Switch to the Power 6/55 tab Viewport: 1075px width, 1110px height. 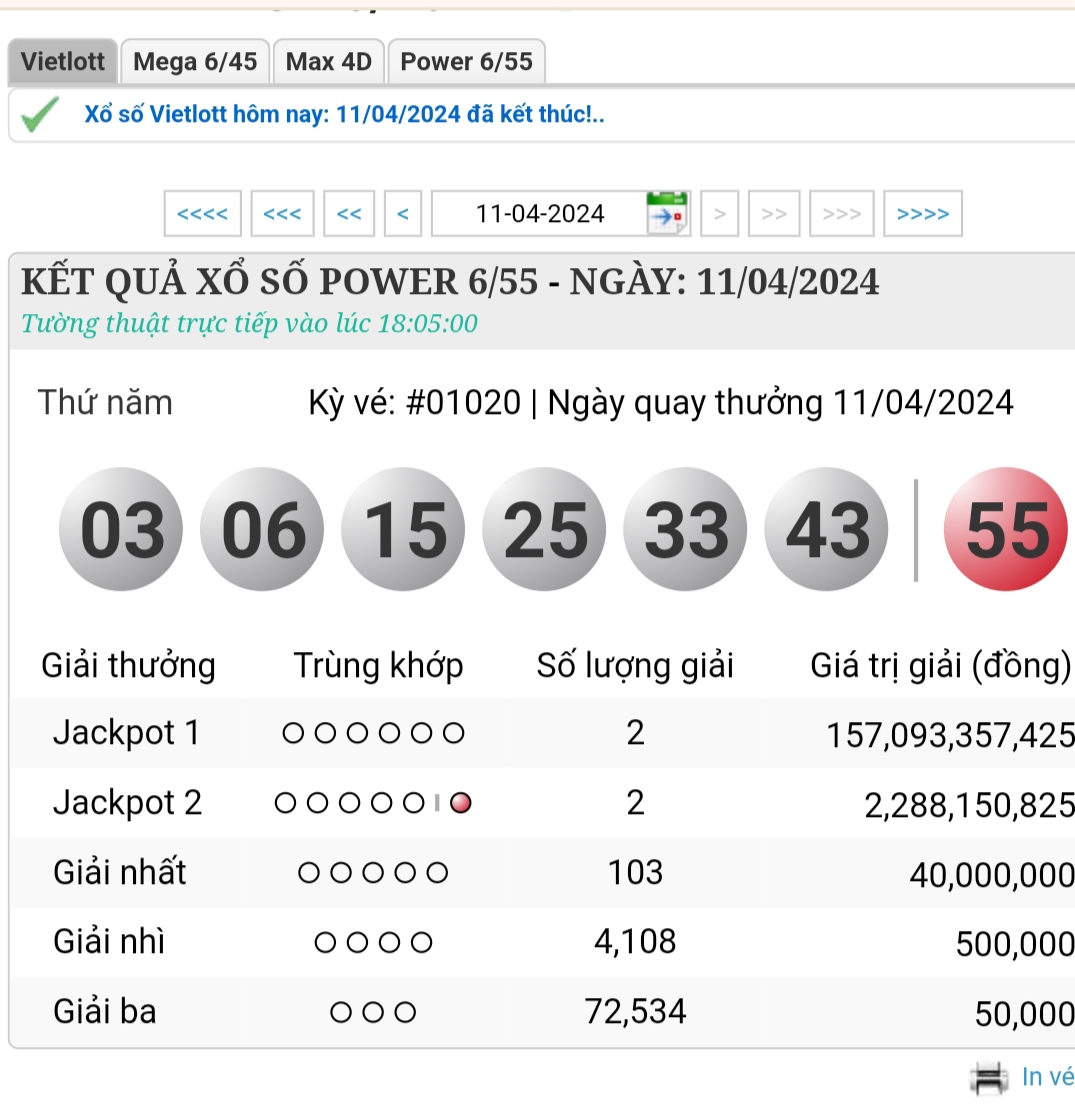(x=466, y=62)
